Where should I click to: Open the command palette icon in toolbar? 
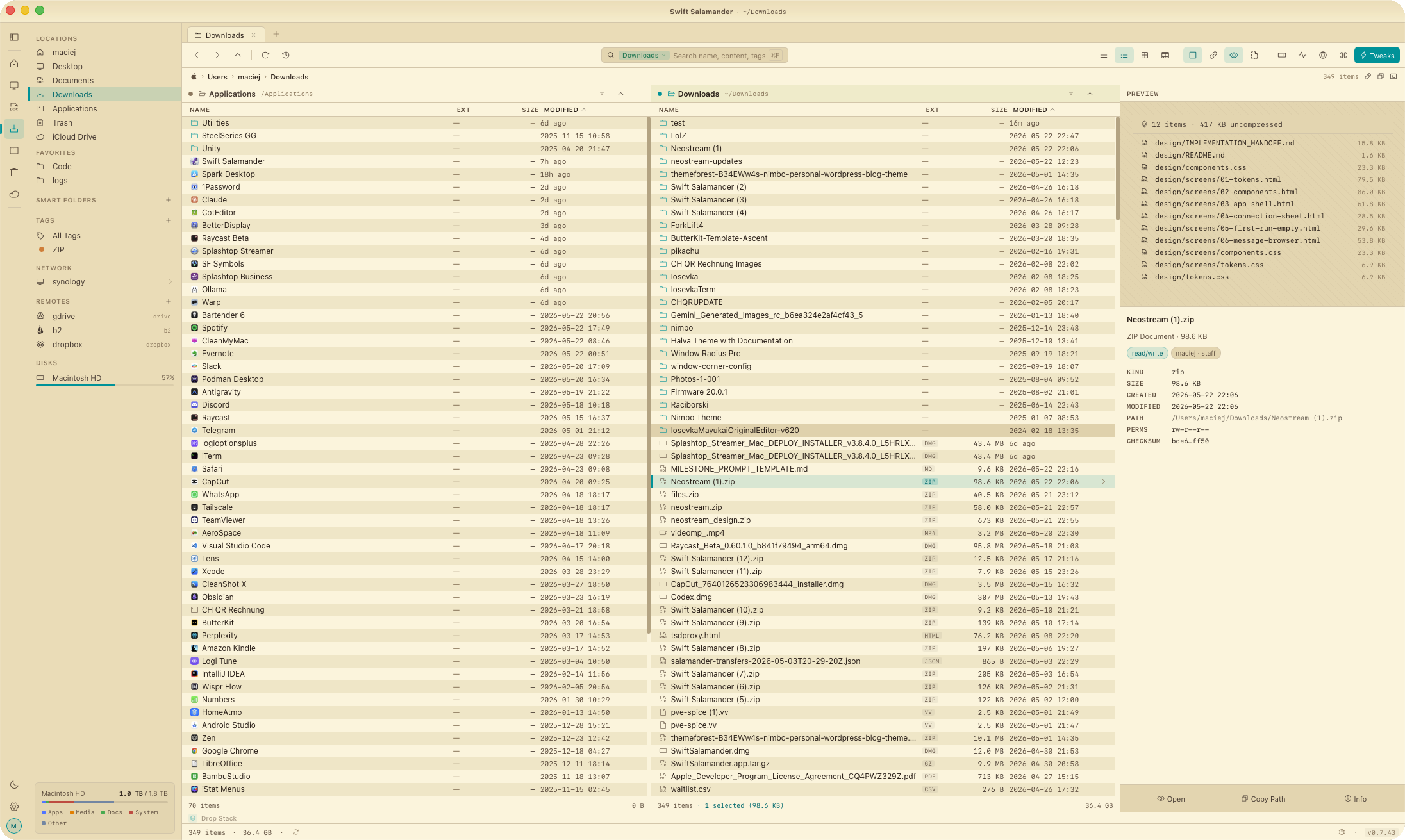(x=1343, y=55)
